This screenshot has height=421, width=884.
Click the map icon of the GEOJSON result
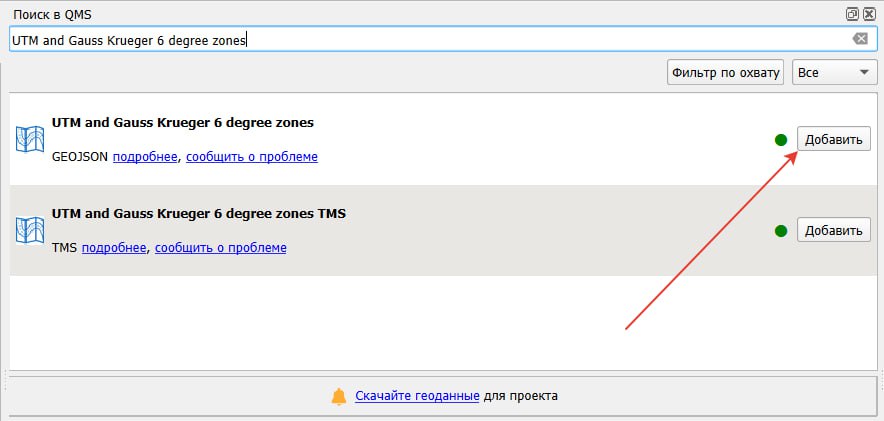[30, 139]
